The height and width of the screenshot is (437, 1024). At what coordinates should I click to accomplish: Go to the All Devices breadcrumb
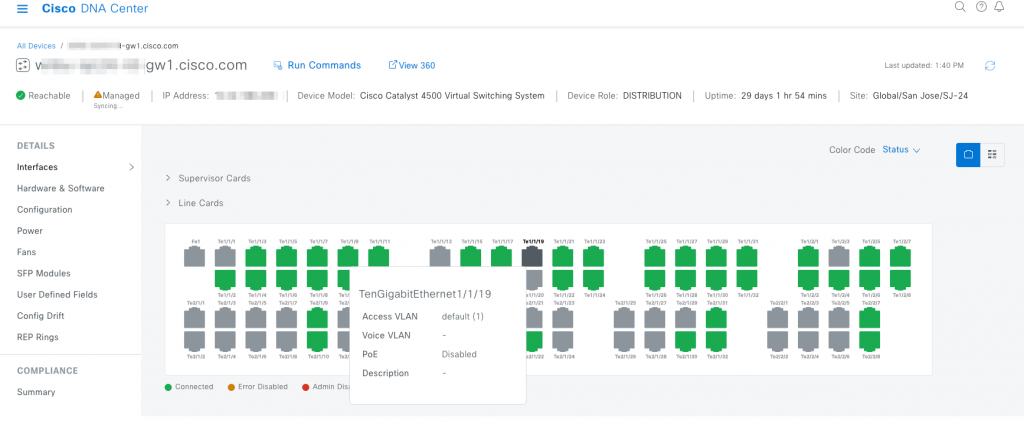coord(36,46)
